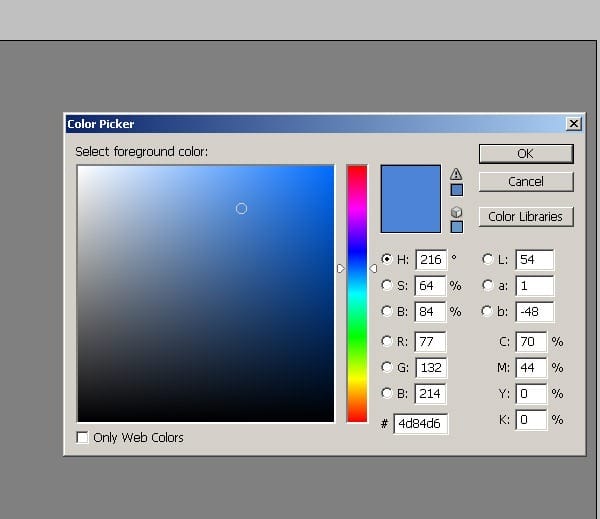Pick the L lightness radio button

coord(487,259)
